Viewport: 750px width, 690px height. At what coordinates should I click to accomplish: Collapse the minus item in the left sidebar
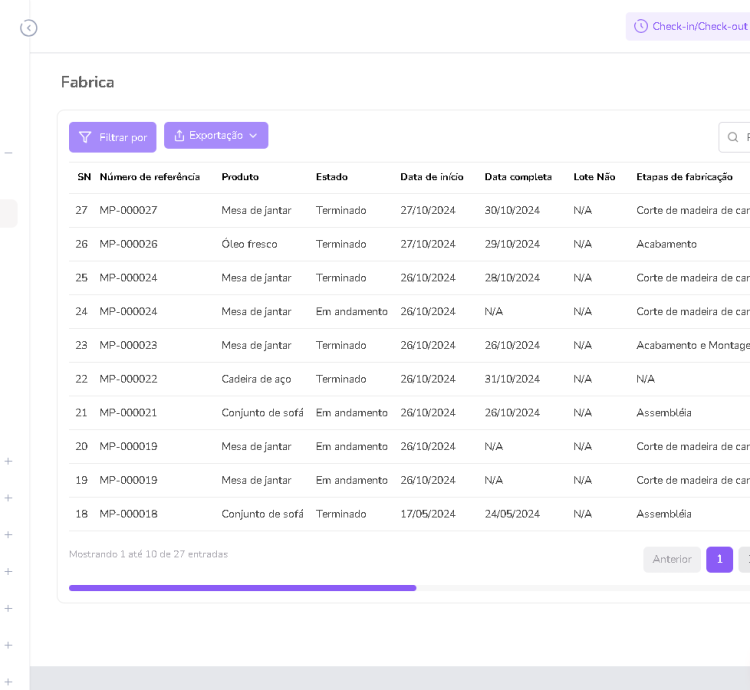point(8,153)
